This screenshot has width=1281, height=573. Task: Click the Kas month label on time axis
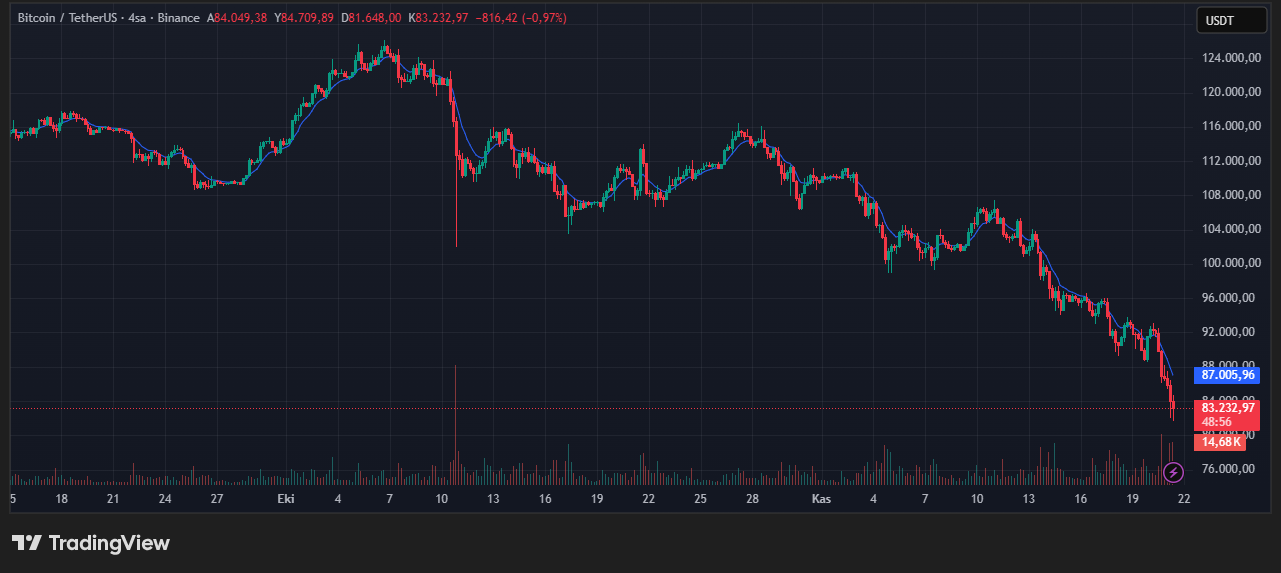click(x=821, y=498)
